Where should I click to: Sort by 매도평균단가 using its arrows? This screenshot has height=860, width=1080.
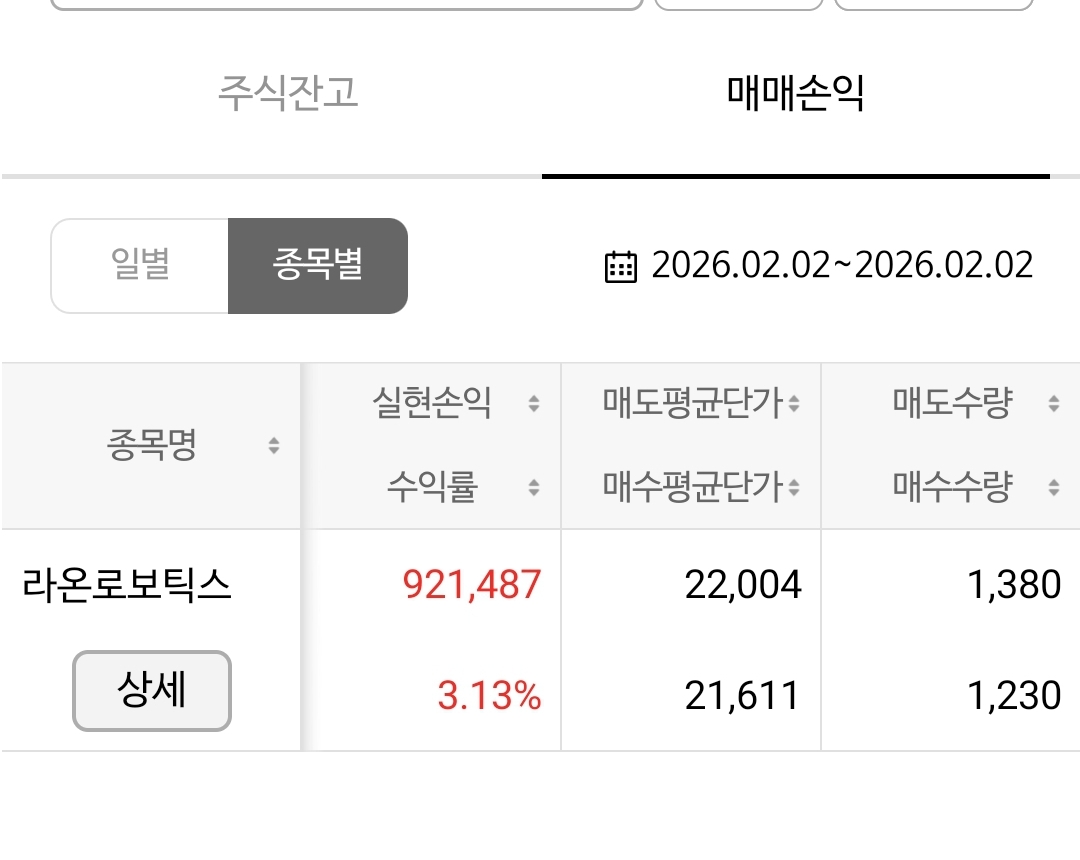(x=793, y=404)
